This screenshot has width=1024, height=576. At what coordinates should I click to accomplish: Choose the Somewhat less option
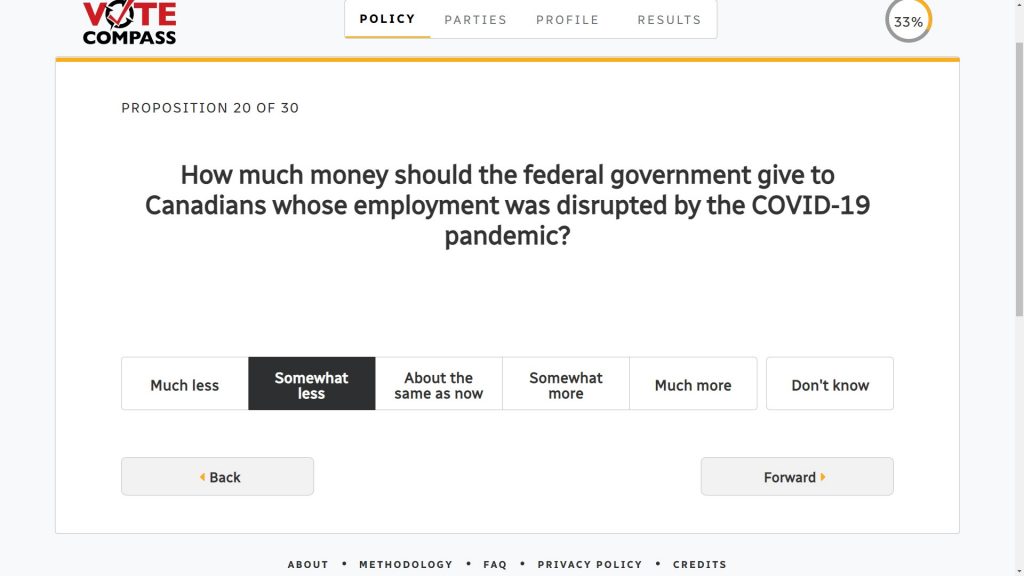(311, 384)
